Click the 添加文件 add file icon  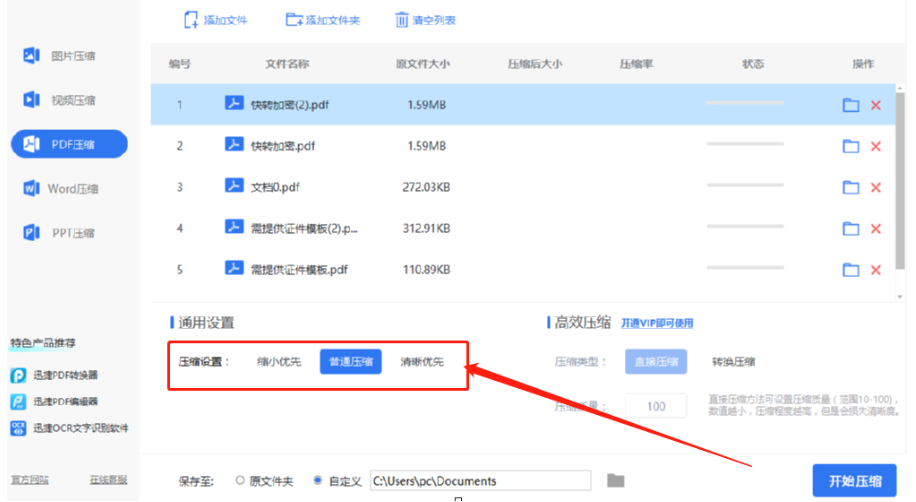(x=191, y=20)
